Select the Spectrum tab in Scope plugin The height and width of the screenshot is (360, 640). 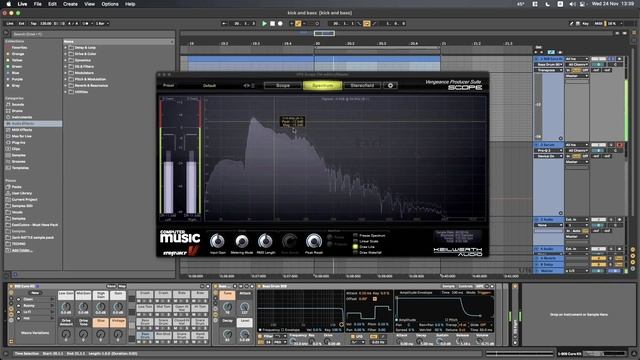click(322, 85)
